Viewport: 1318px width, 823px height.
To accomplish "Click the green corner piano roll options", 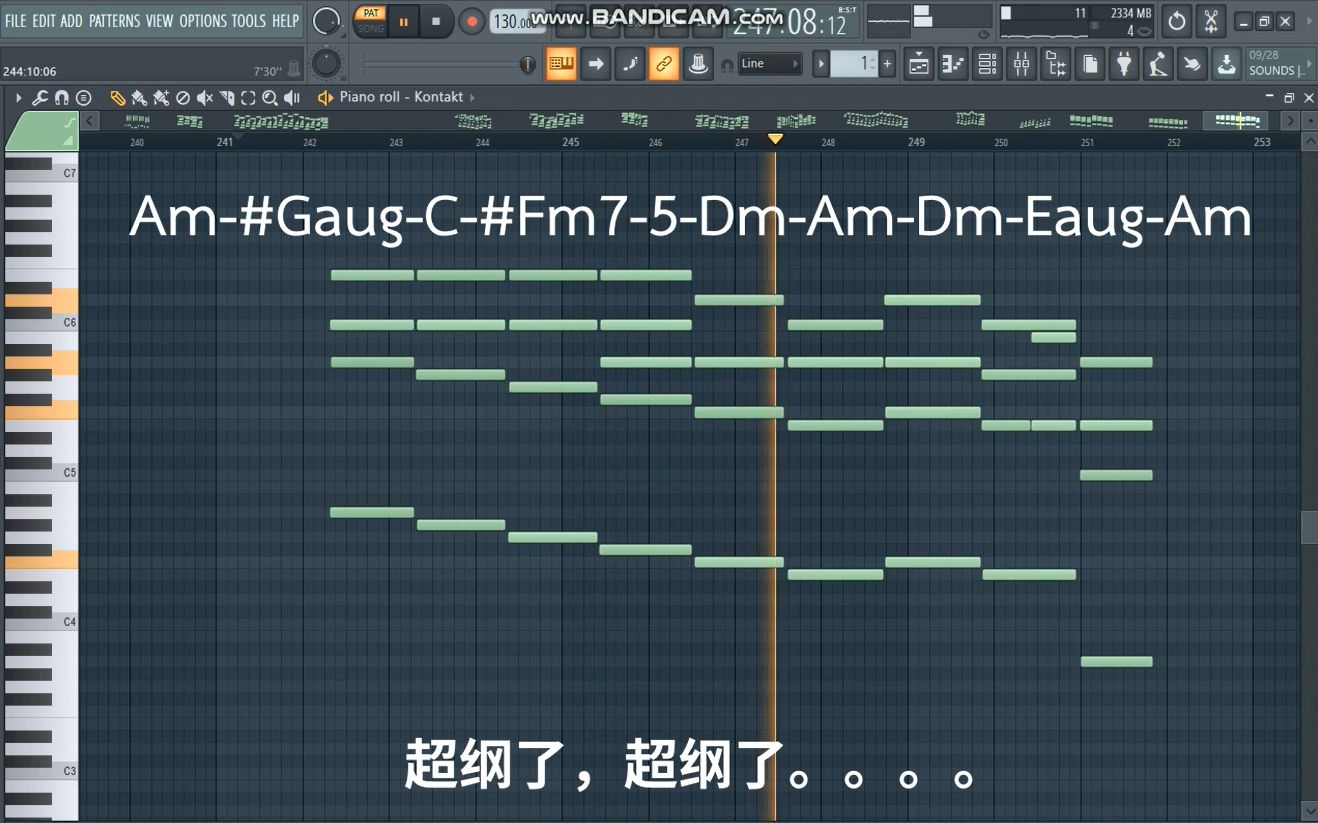I will coord(40,131).
